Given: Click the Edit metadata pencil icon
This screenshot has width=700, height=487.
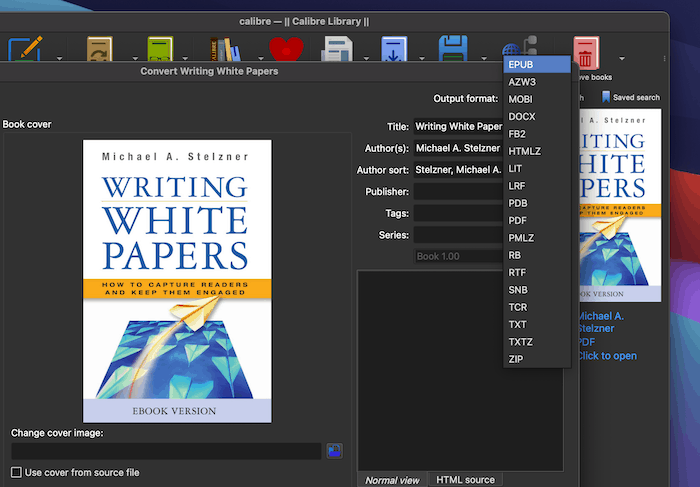Looking at the screenshot, I should coord(24,50).
